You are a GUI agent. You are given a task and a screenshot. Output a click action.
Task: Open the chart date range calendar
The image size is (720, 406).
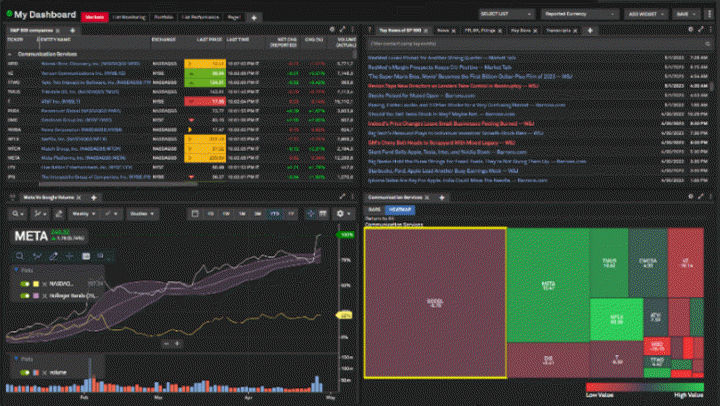pyautogui.click(x=195, y=214)
